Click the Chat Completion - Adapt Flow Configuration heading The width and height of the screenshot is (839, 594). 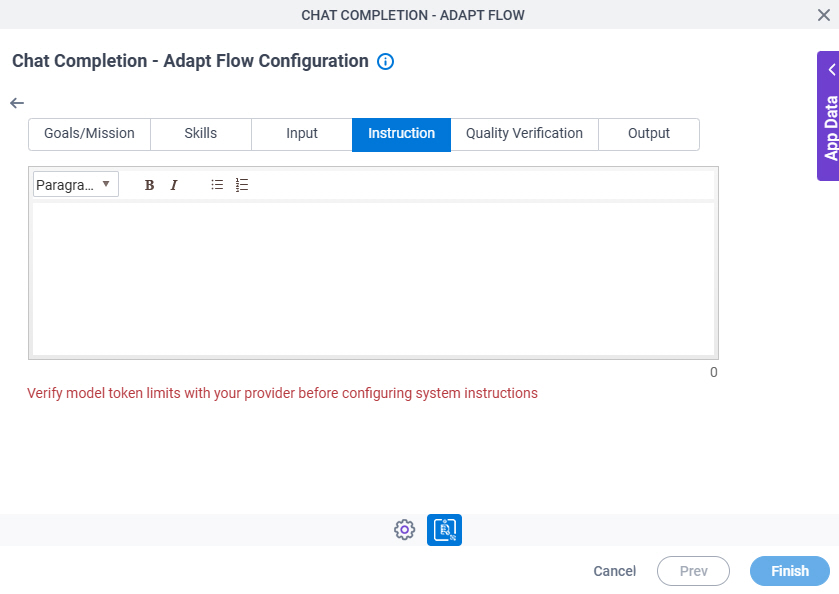point(190,61)
